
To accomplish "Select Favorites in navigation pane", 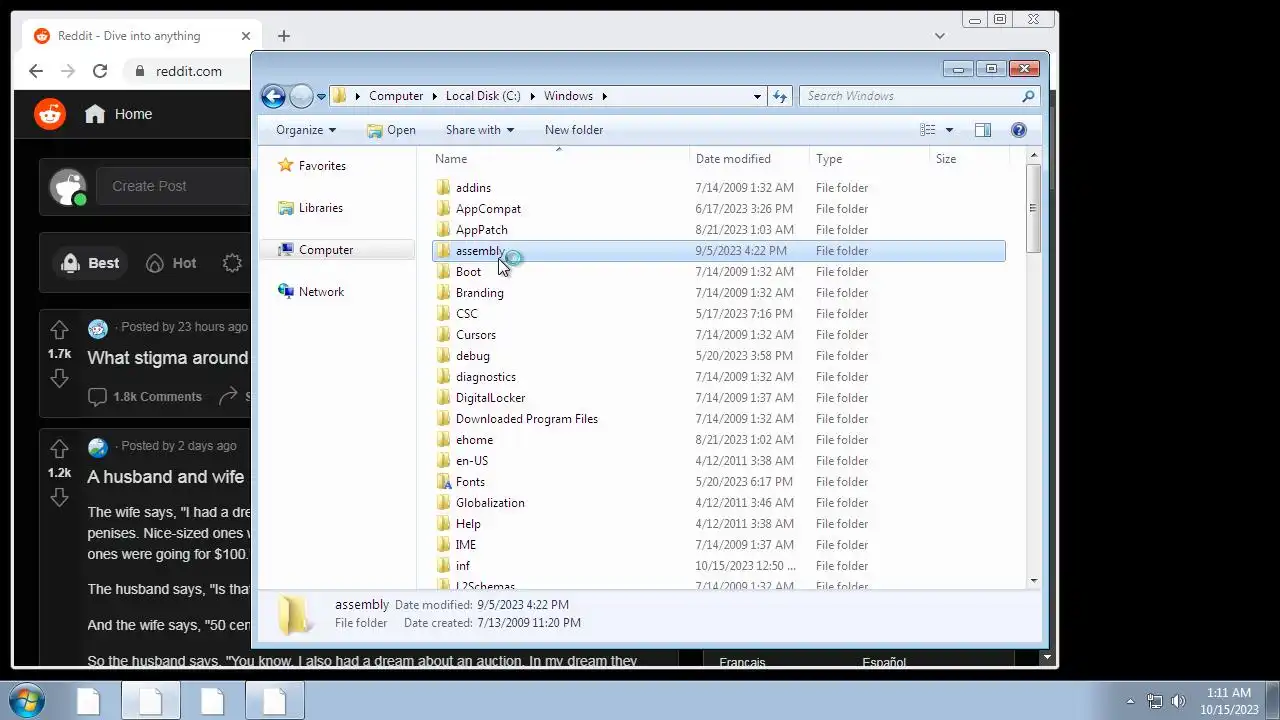I will point(321,166).
